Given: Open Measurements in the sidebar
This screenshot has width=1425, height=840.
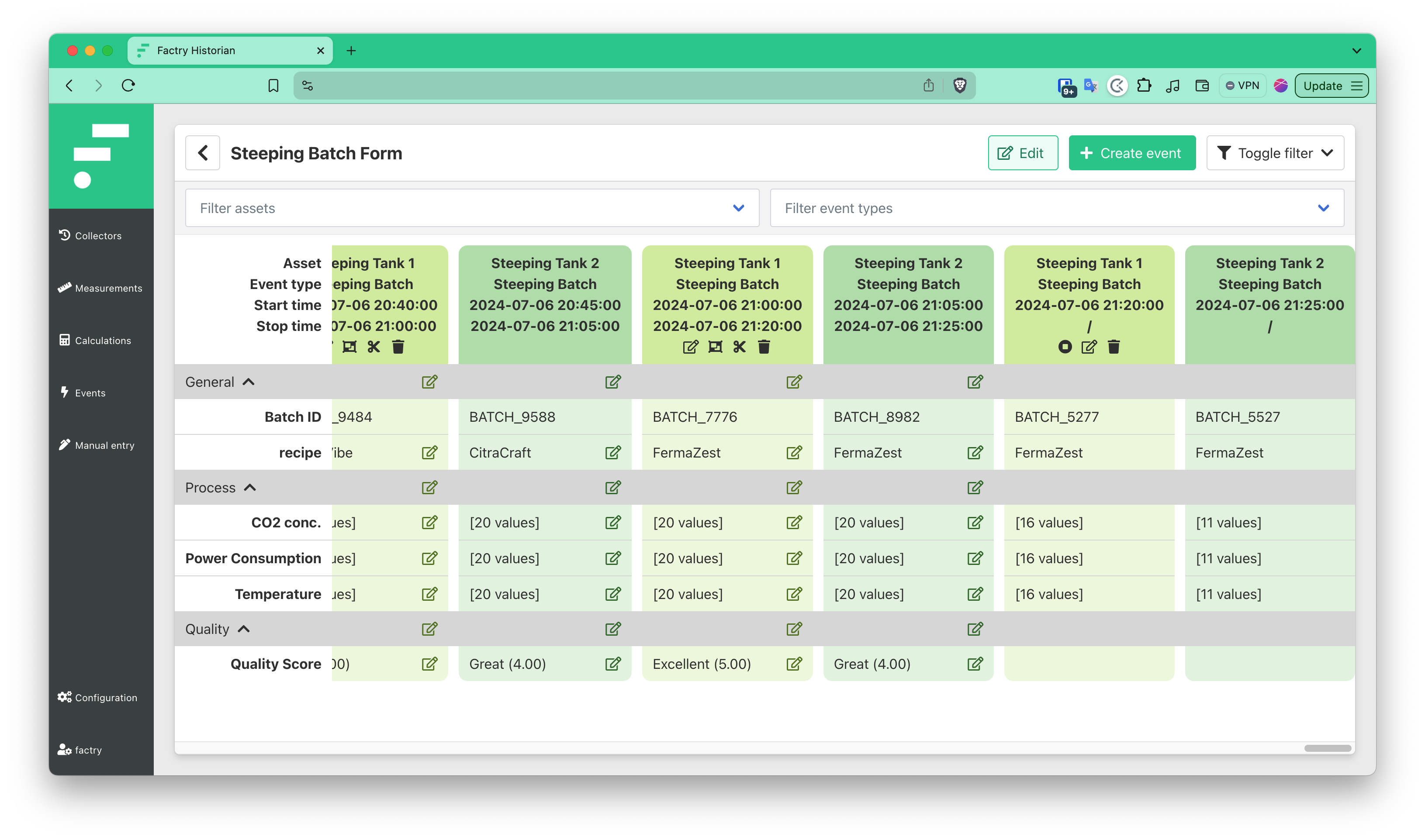Looking at the screenshot, I should pos(100,288).
